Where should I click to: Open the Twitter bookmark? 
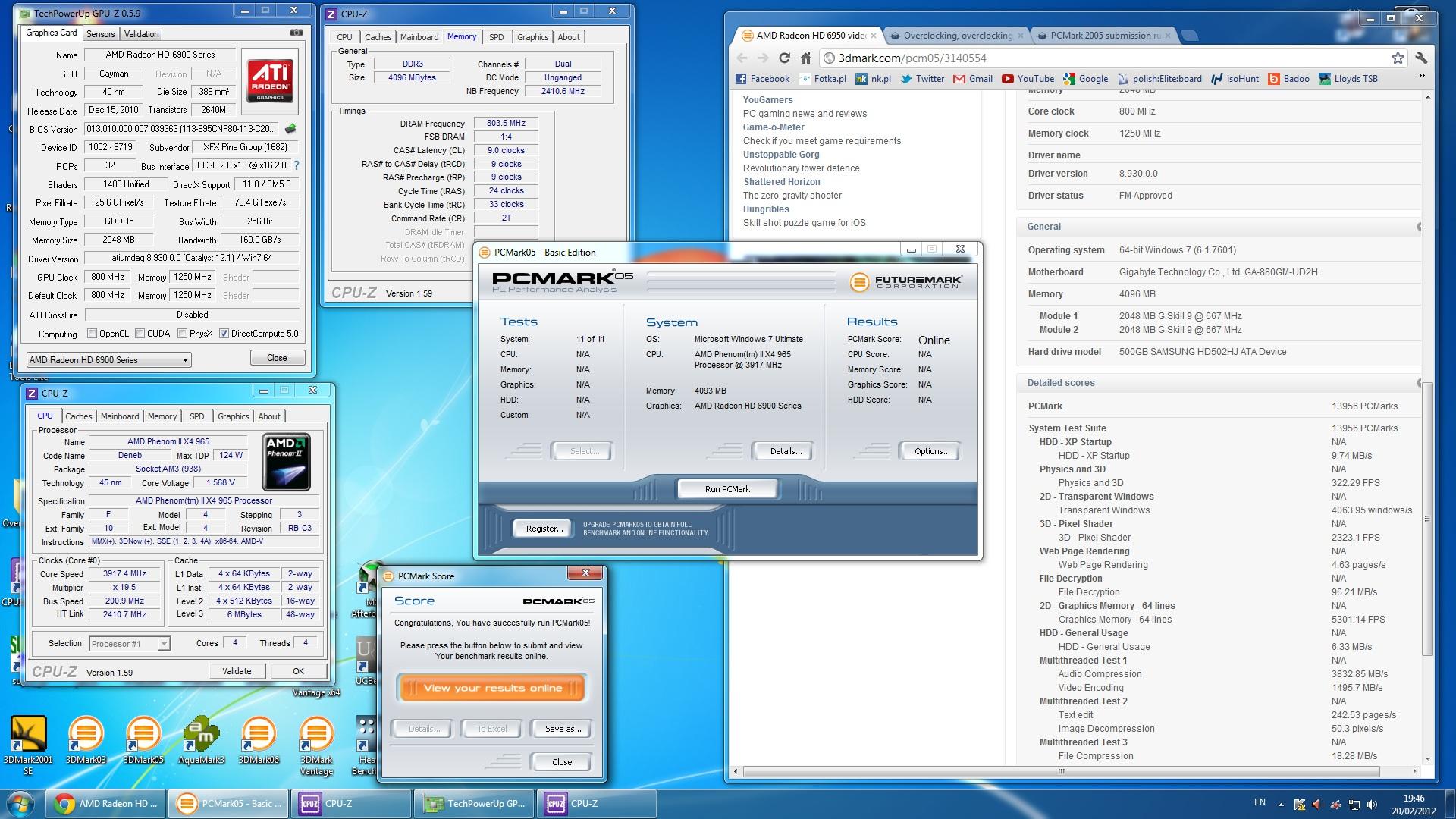point(922,78)
